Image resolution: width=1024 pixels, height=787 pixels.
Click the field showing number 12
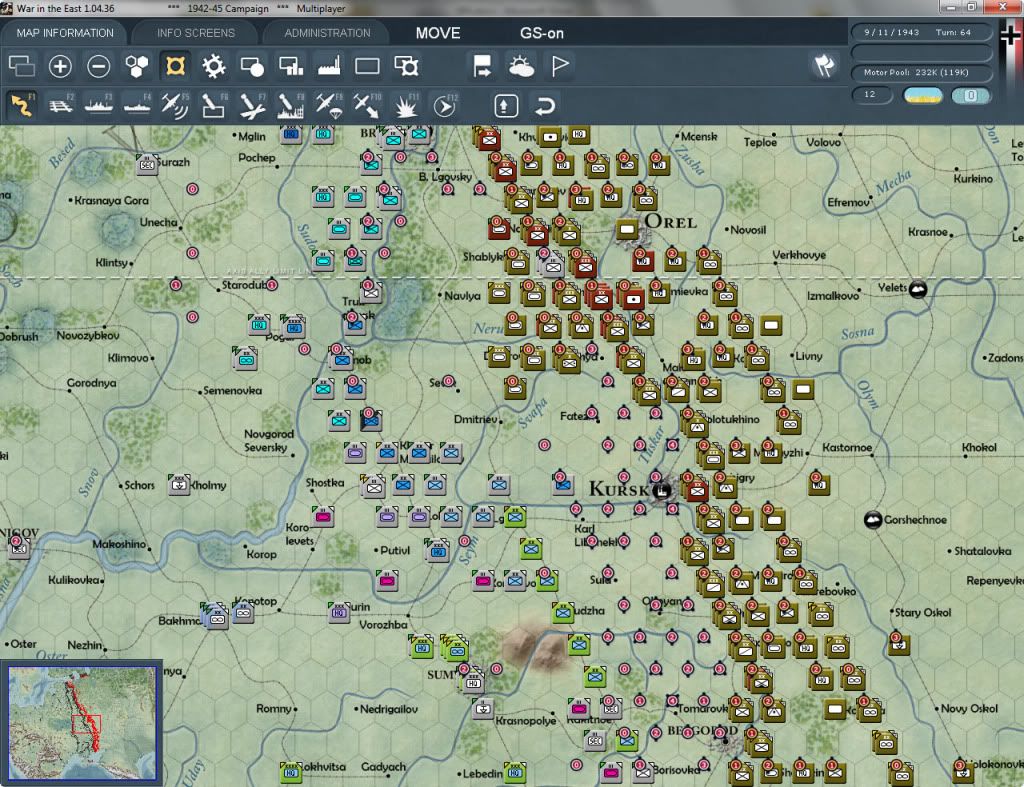[x=872, y=95]
